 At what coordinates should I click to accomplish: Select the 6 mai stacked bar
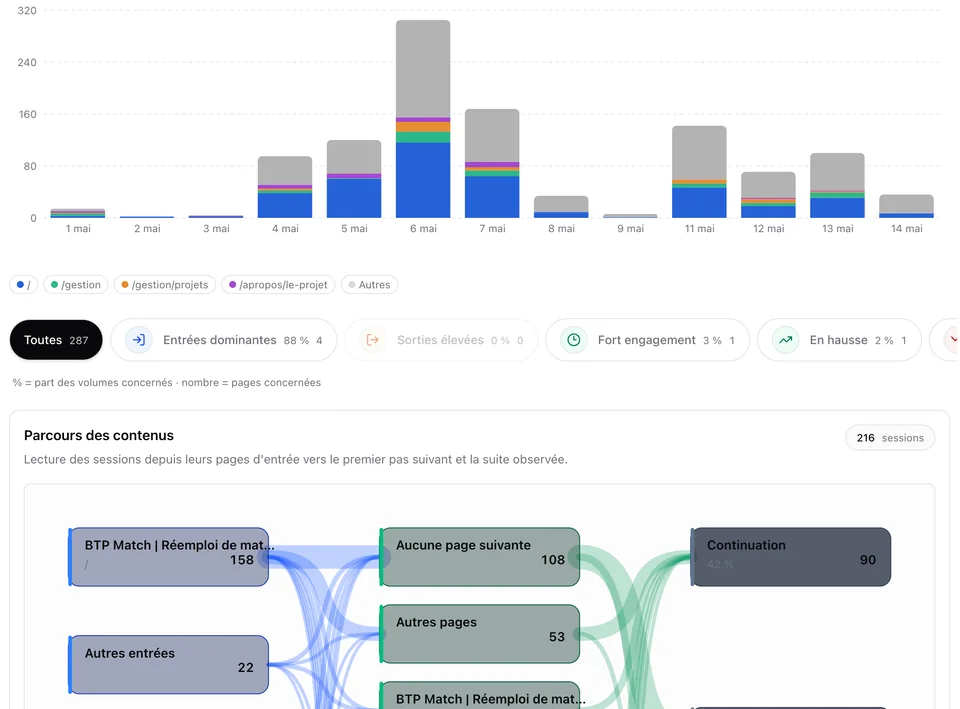click(423, 119)
